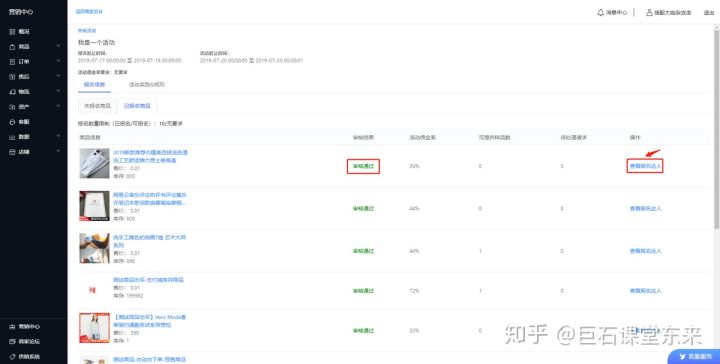Click the 营销中心 icon at sidebar bottom
720x364 pixels.
point(12,327)
